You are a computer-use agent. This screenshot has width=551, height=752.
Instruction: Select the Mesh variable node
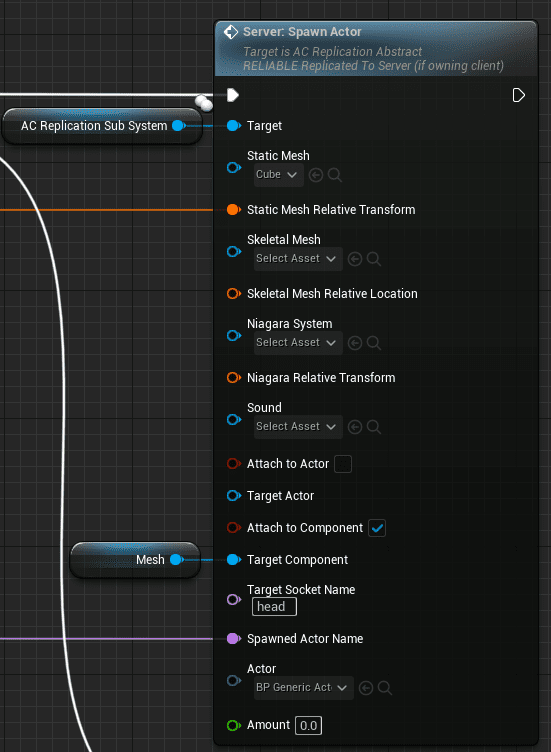(135, 560)
